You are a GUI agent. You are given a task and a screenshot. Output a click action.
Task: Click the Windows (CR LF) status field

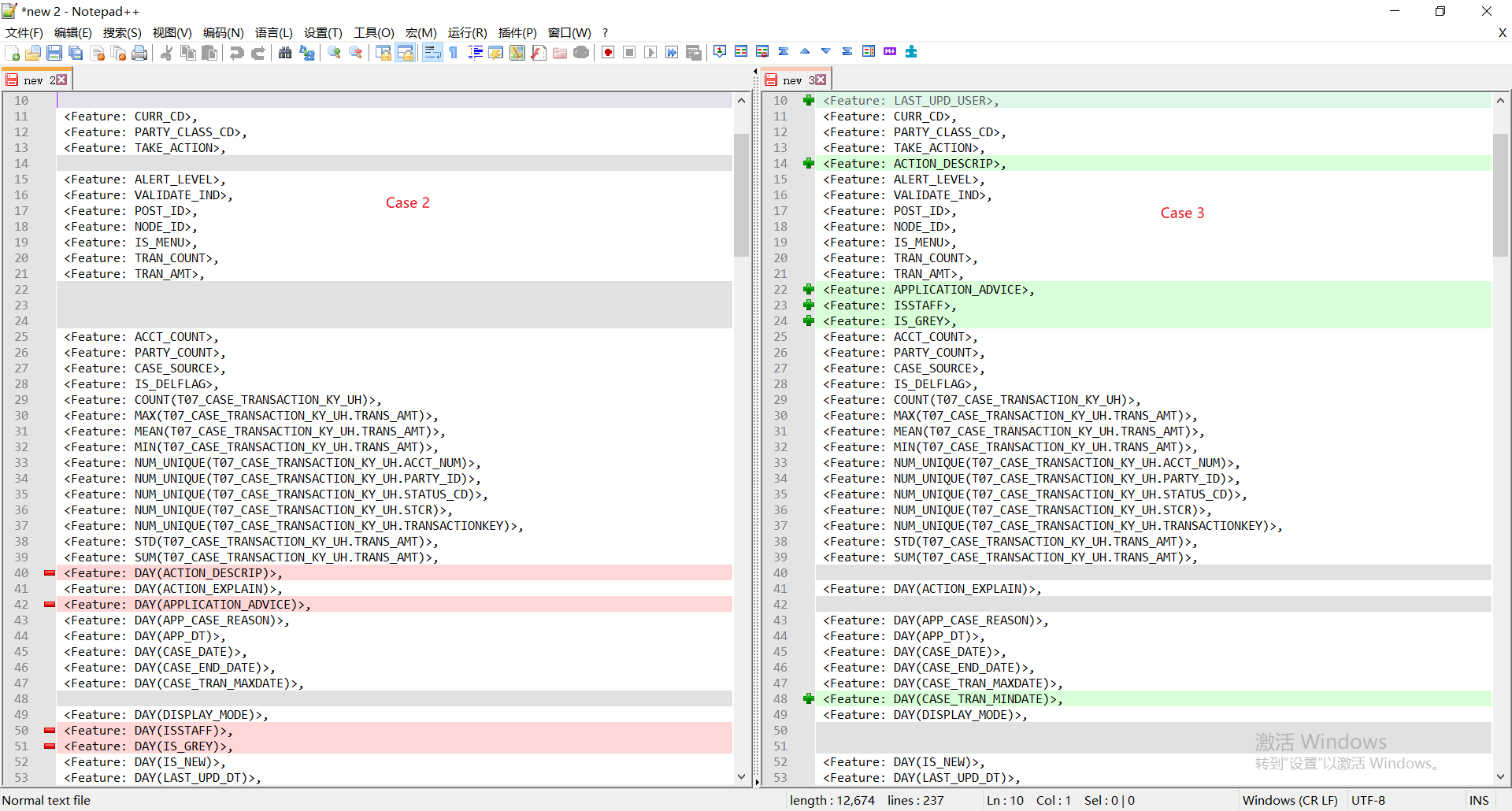1290,800
